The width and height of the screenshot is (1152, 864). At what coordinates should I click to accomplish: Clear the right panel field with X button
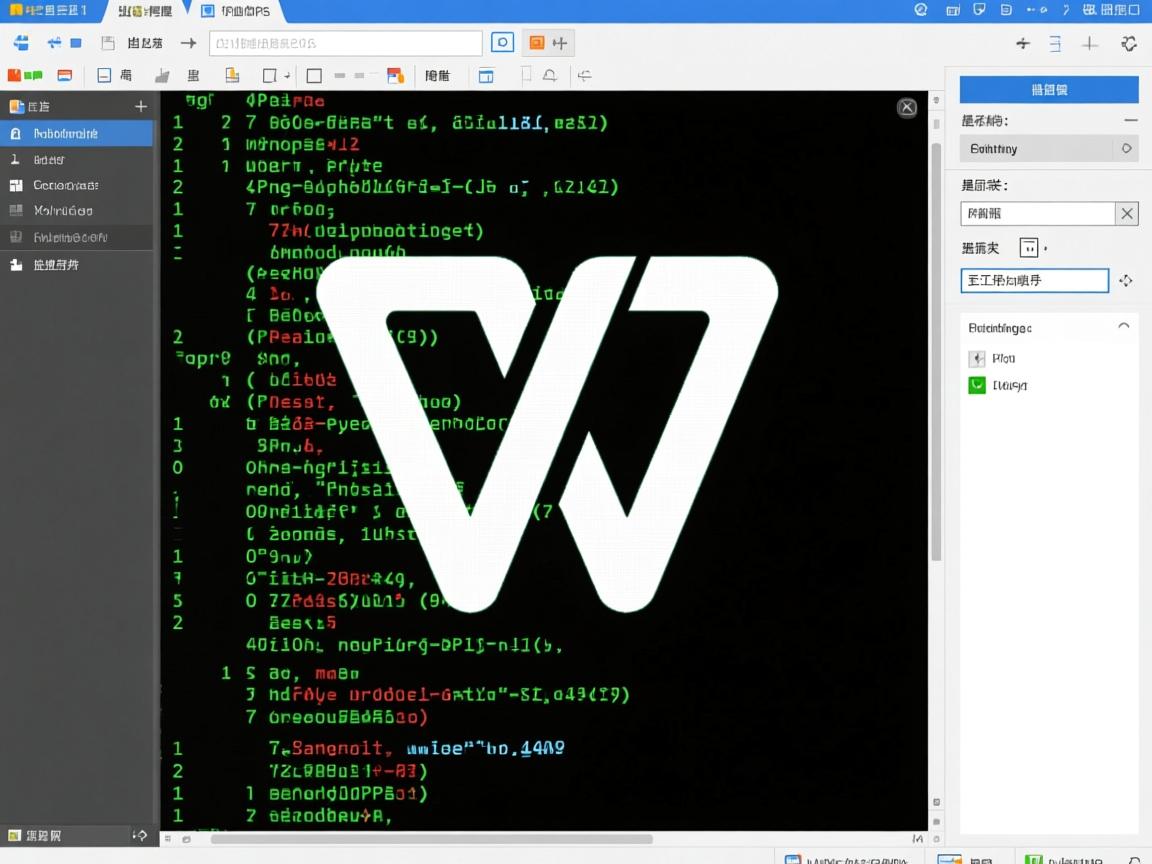(x=1127, y=213)
